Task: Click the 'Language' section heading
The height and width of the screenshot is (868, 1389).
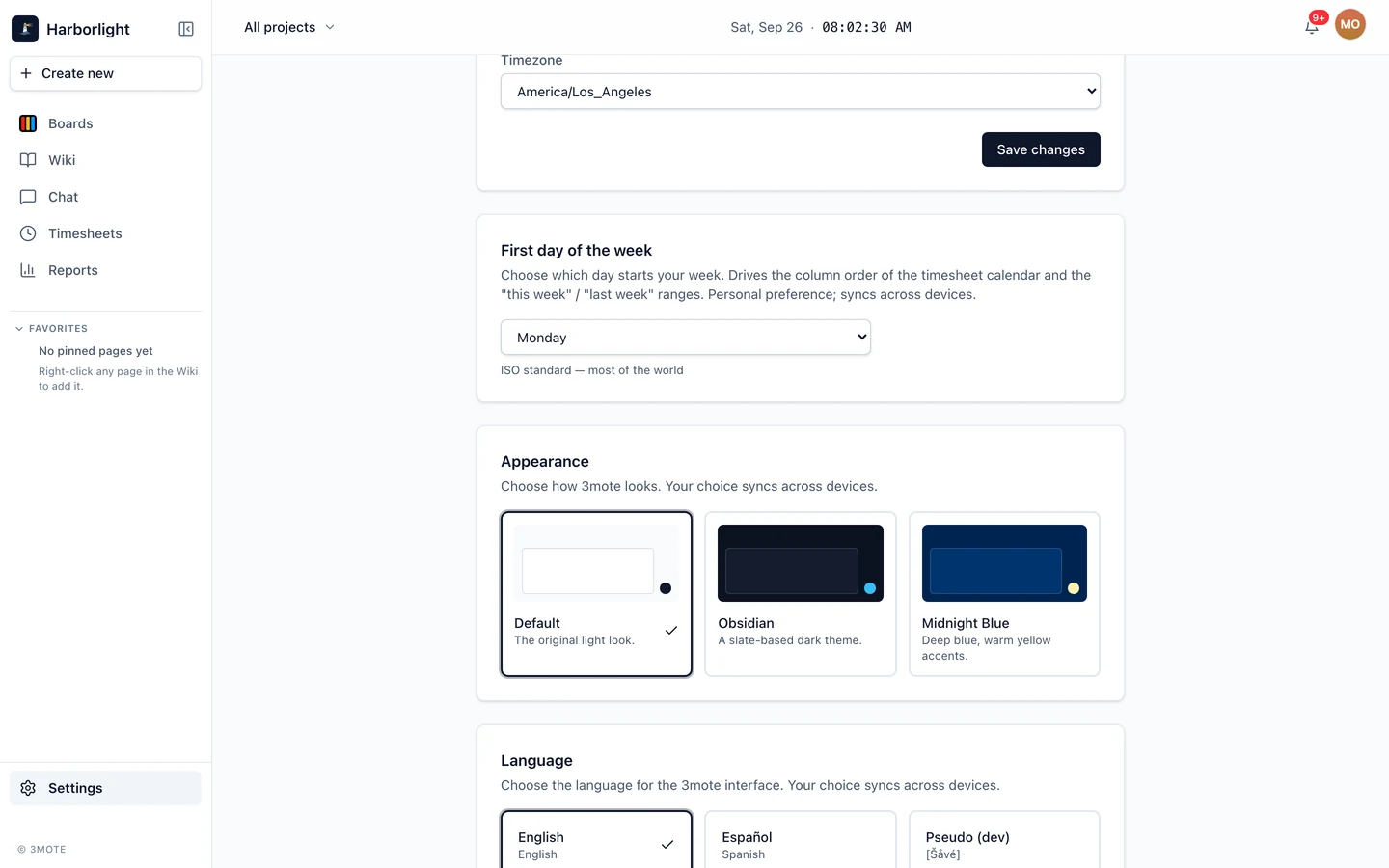Action: click(x=536, y=761)
